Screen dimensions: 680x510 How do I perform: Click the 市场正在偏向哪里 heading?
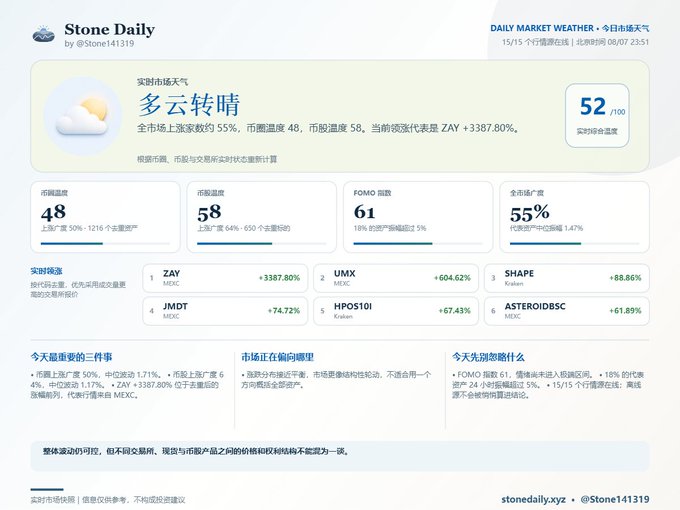coord(278,357)
